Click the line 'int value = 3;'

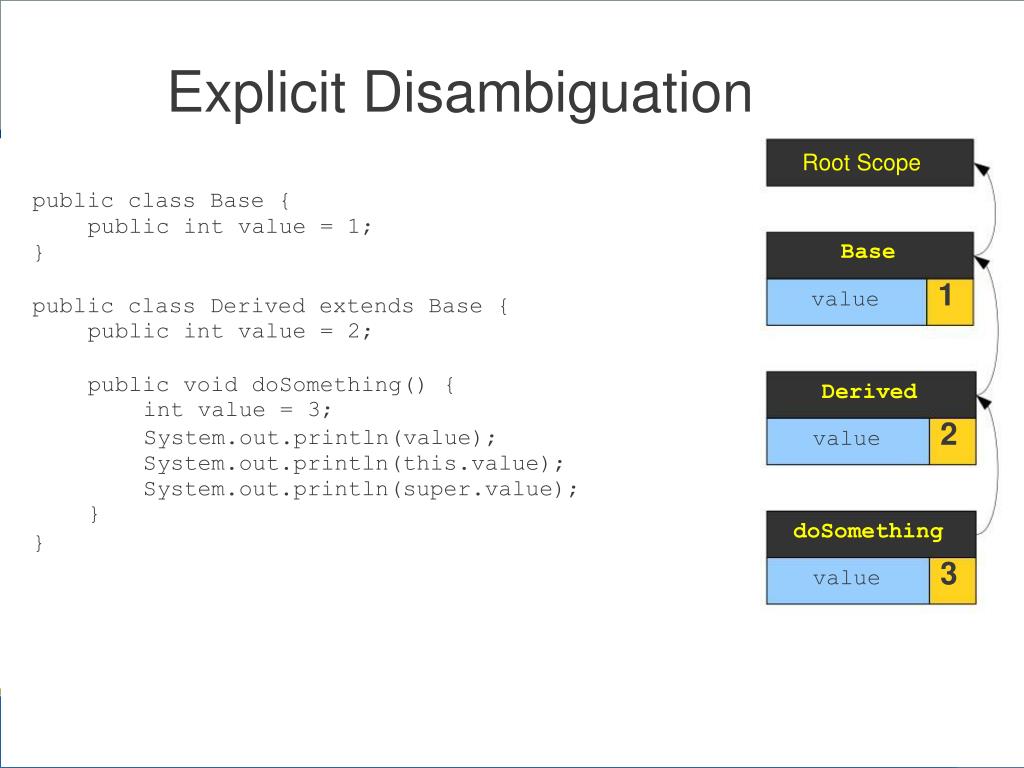tap(238, 410)
